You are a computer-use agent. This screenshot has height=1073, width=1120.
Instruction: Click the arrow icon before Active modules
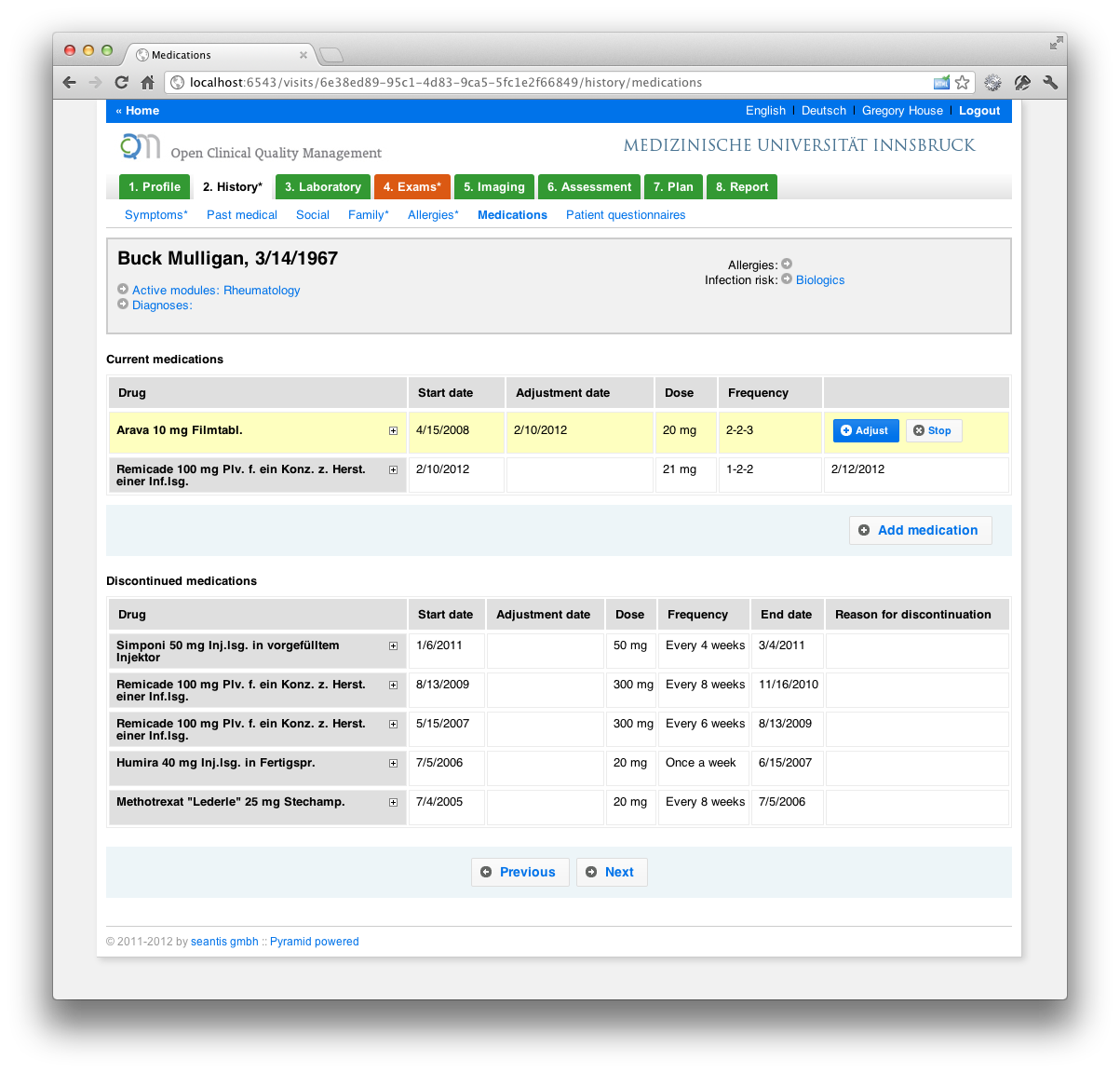pyautogui.click(x=123, y=289)
